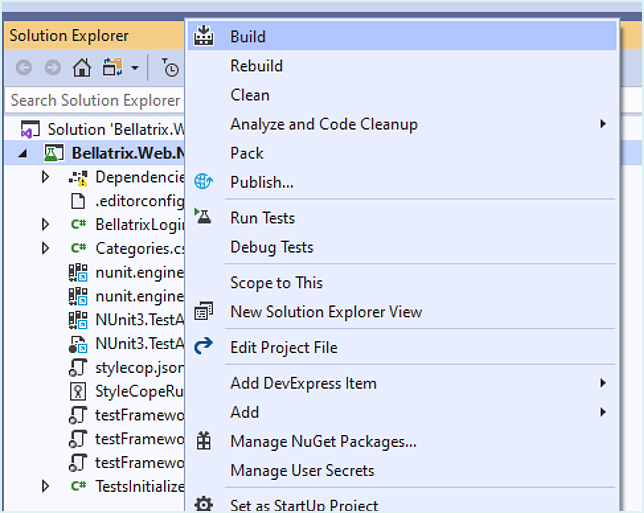Open dropdown arrow next to Switch Views
Screen dimensions: 644x513
pos(135,68)
